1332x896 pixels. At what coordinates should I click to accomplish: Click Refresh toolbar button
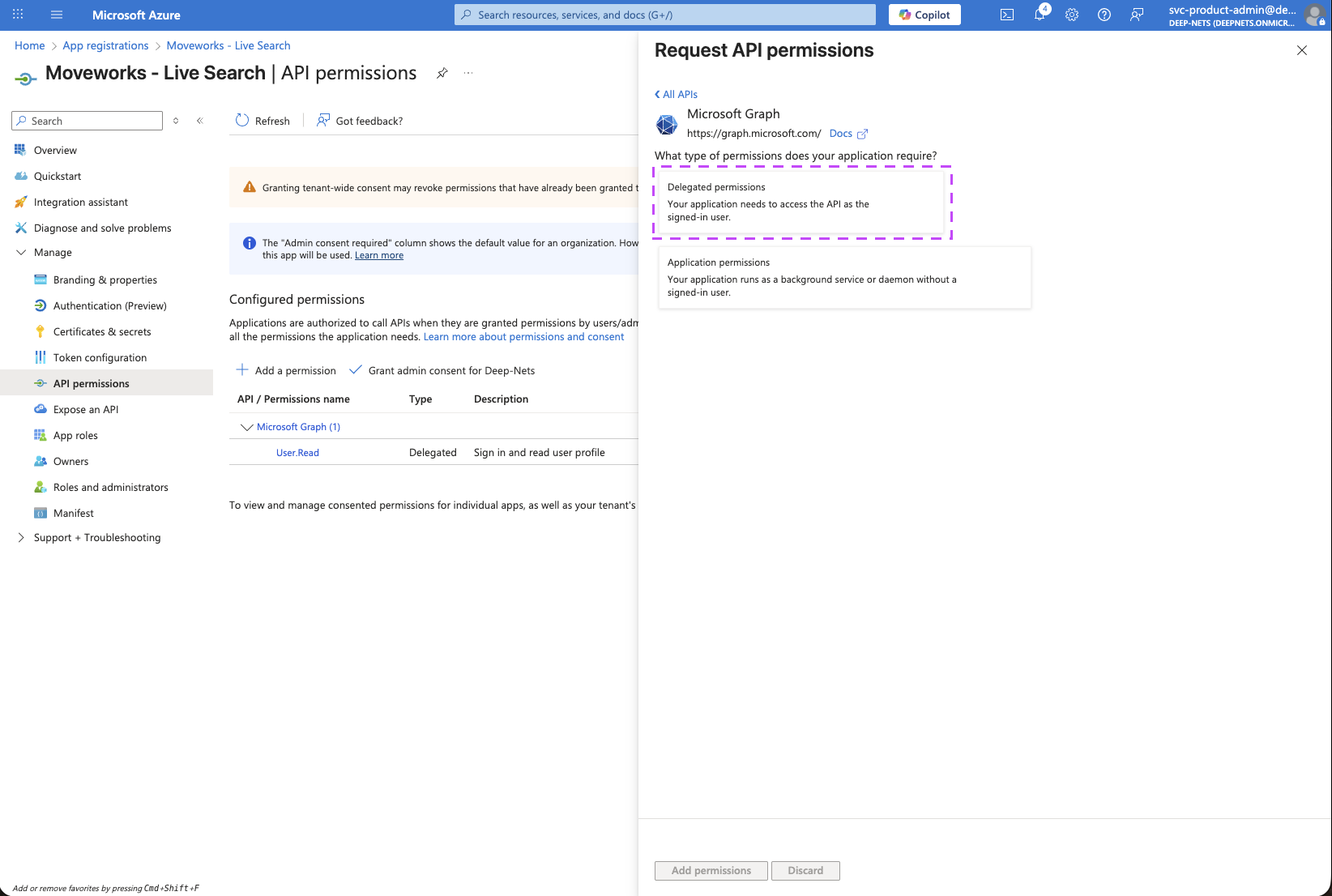263,121
